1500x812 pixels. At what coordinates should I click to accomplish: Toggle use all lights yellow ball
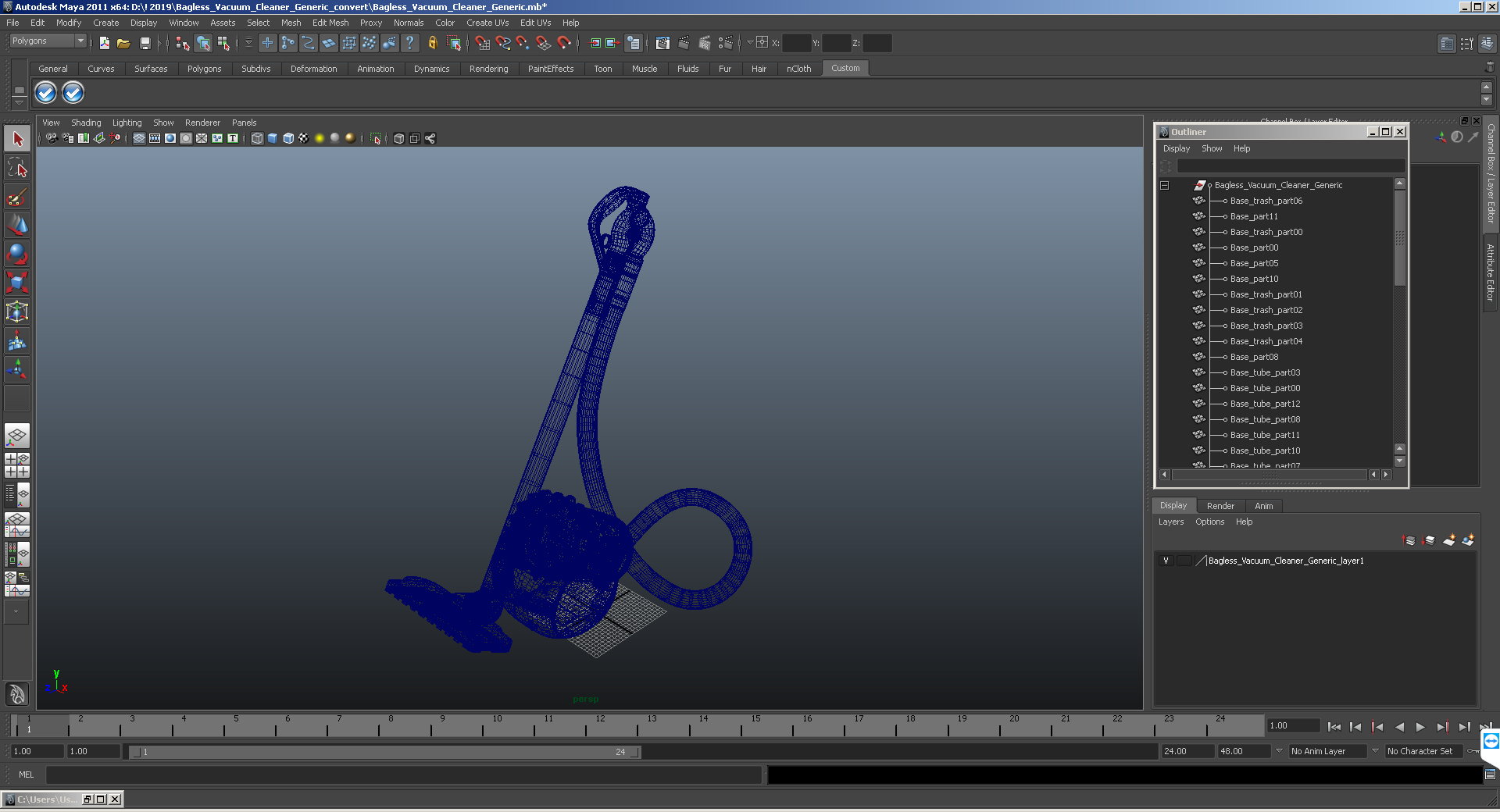click(320, 138)
